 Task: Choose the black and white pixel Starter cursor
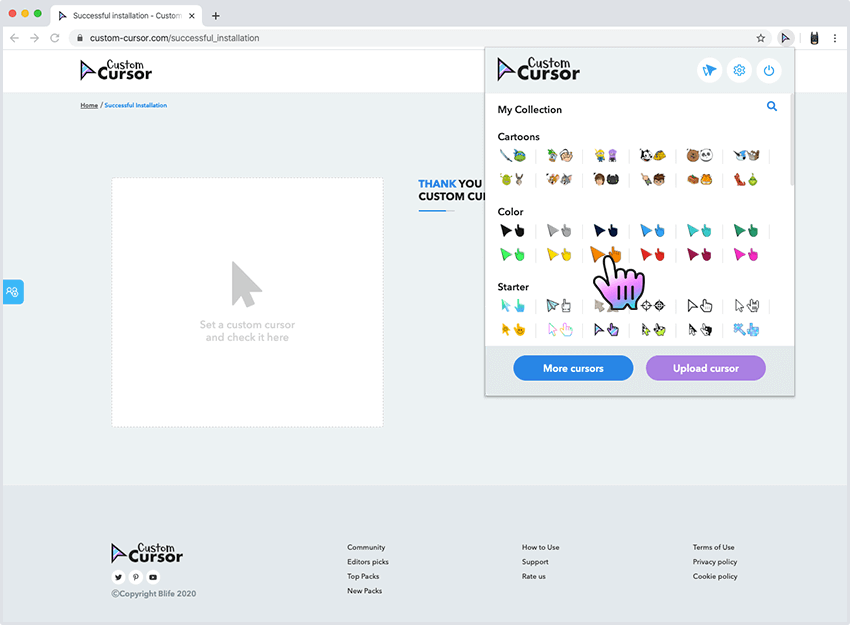(699, 330)
